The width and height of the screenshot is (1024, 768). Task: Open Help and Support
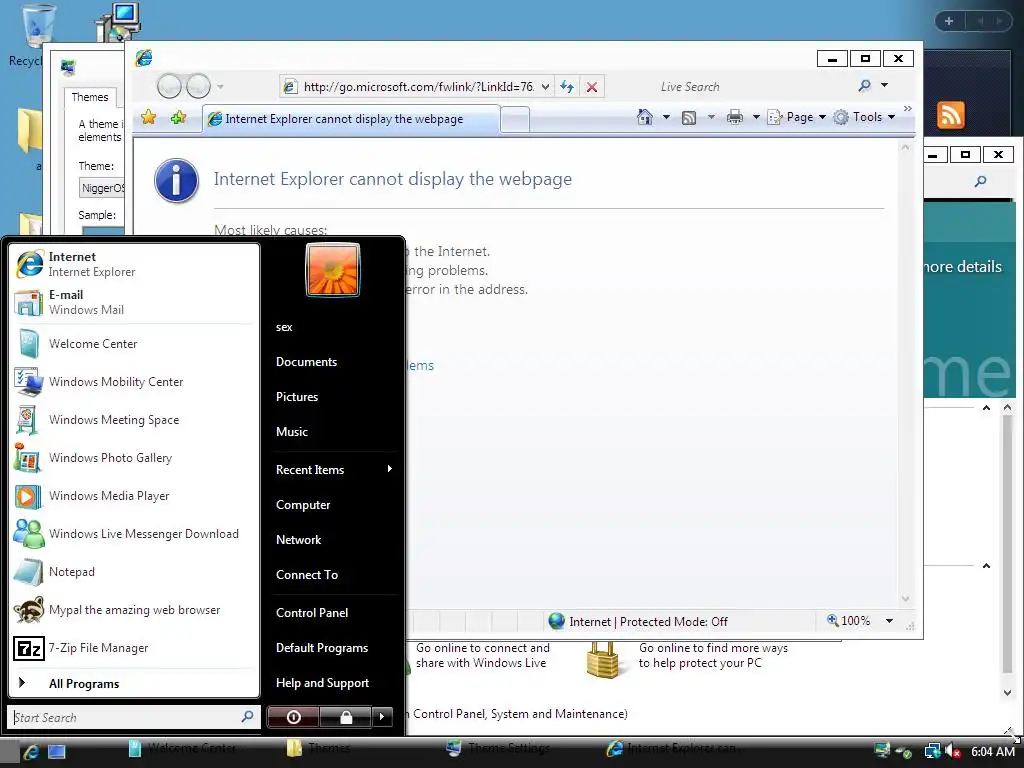[333, 682]
